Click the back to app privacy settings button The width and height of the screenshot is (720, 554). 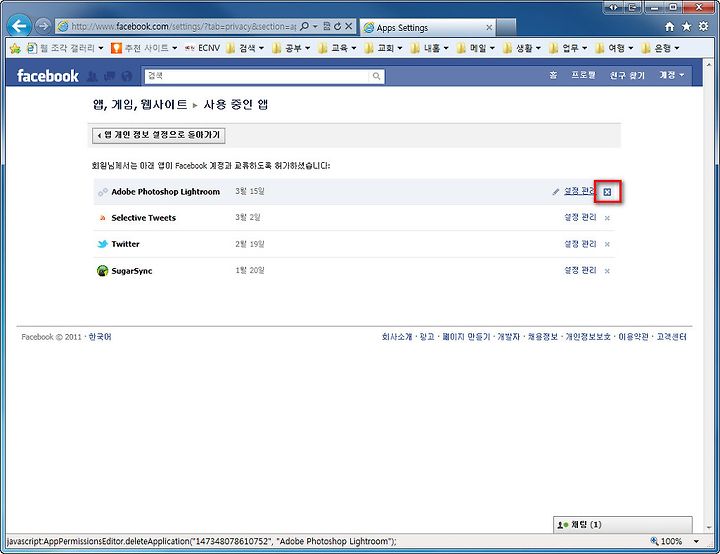[x=158, y=135]
